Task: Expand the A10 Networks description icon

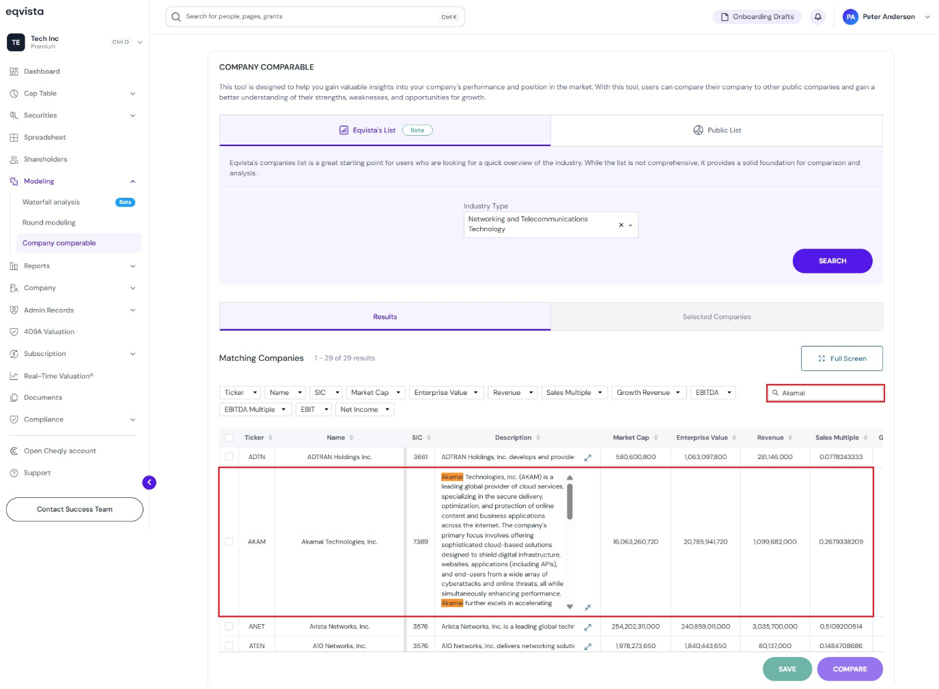Action: pos(587,646)
